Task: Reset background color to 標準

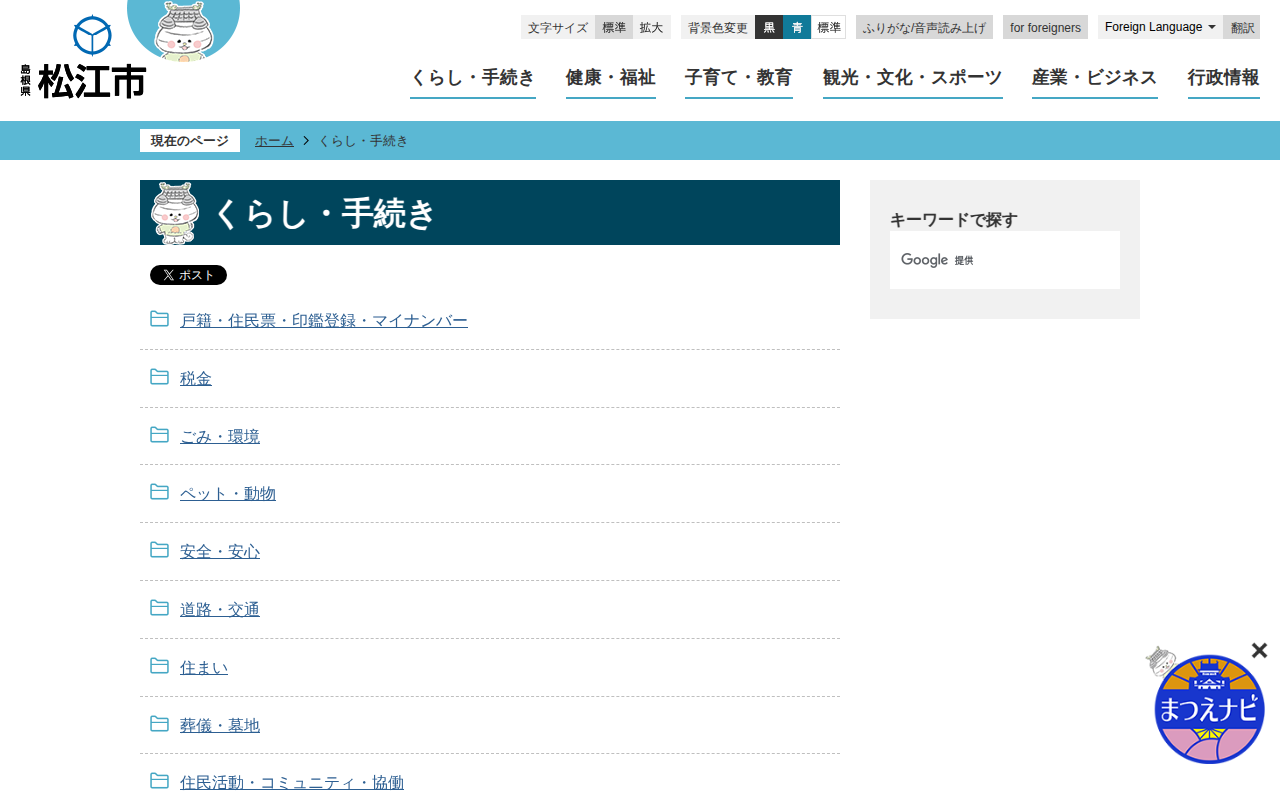Action: pyautogui.click(x=829, y=27)
